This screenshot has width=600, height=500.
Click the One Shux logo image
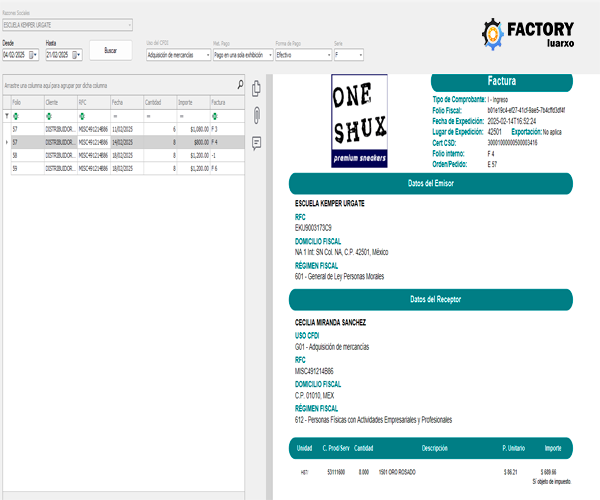click(359, 123)
